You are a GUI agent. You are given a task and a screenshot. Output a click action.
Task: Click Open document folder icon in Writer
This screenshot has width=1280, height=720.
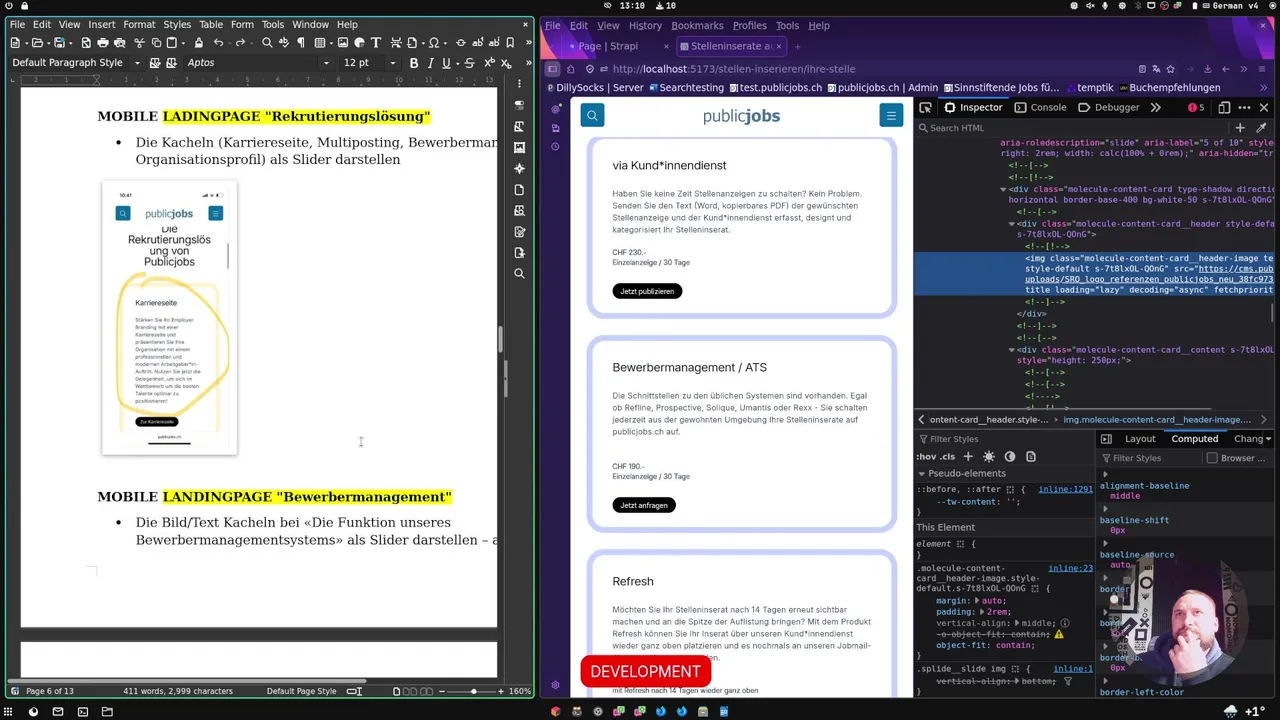36,43
